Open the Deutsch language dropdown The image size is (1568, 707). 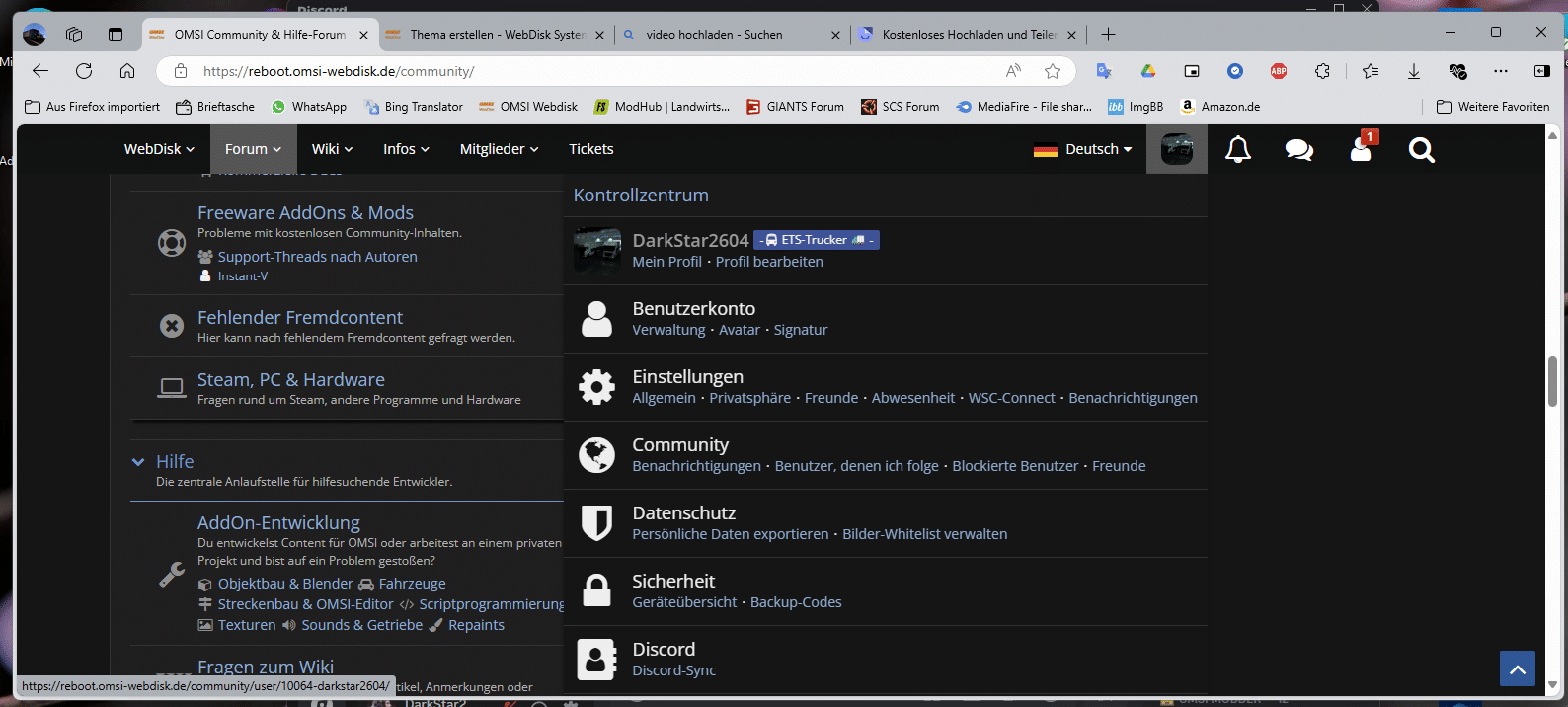click(x=1083, y=149)
